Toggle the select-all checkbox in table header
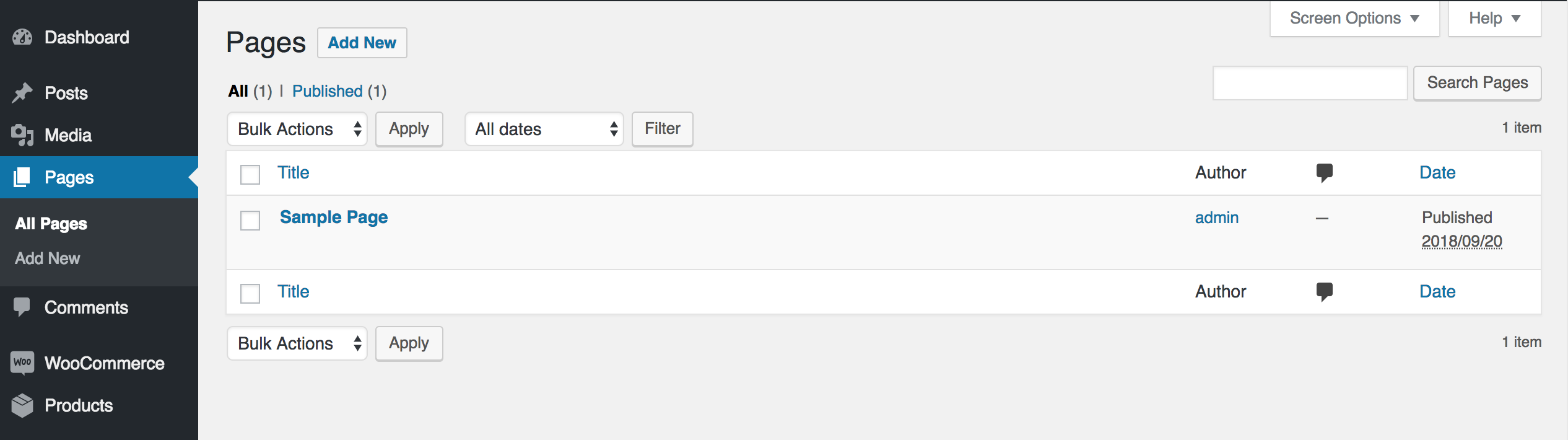Image resolution: width=1568 pixels, height=440 pixels. (x=250, y=175)
